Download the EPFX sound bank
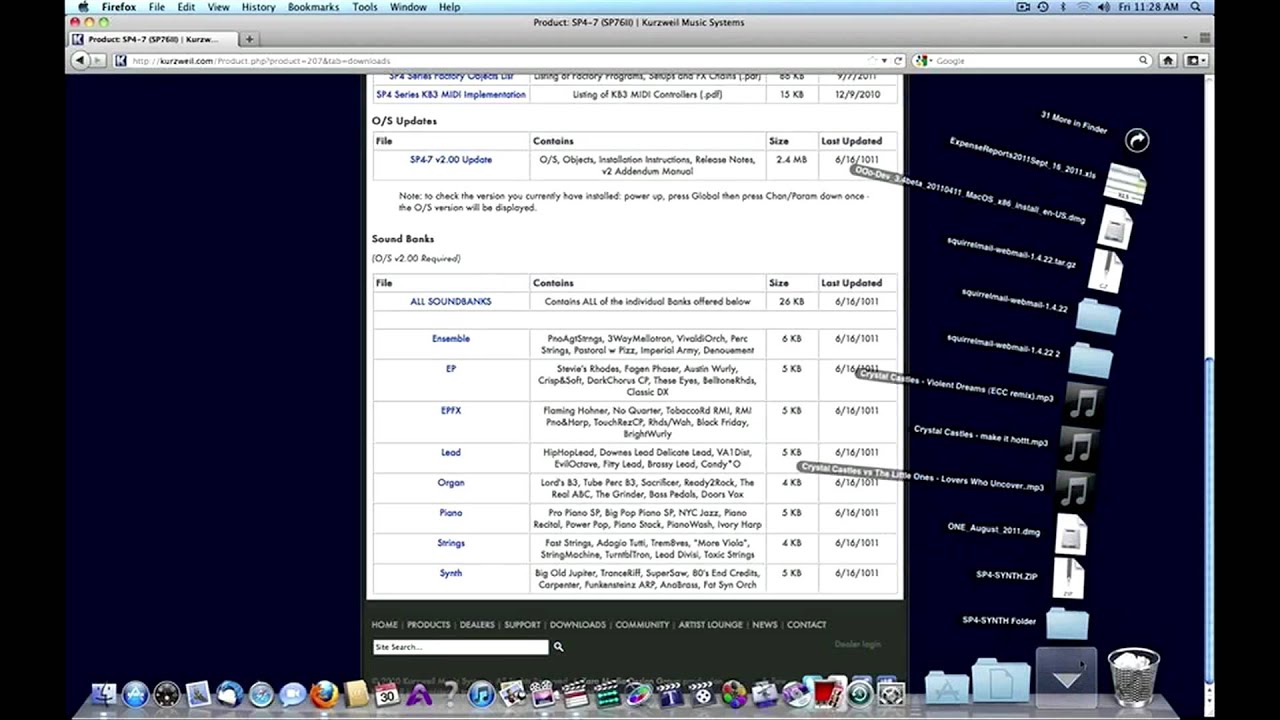The height and width of the screenshot is (720, 1280). [451, 410]
